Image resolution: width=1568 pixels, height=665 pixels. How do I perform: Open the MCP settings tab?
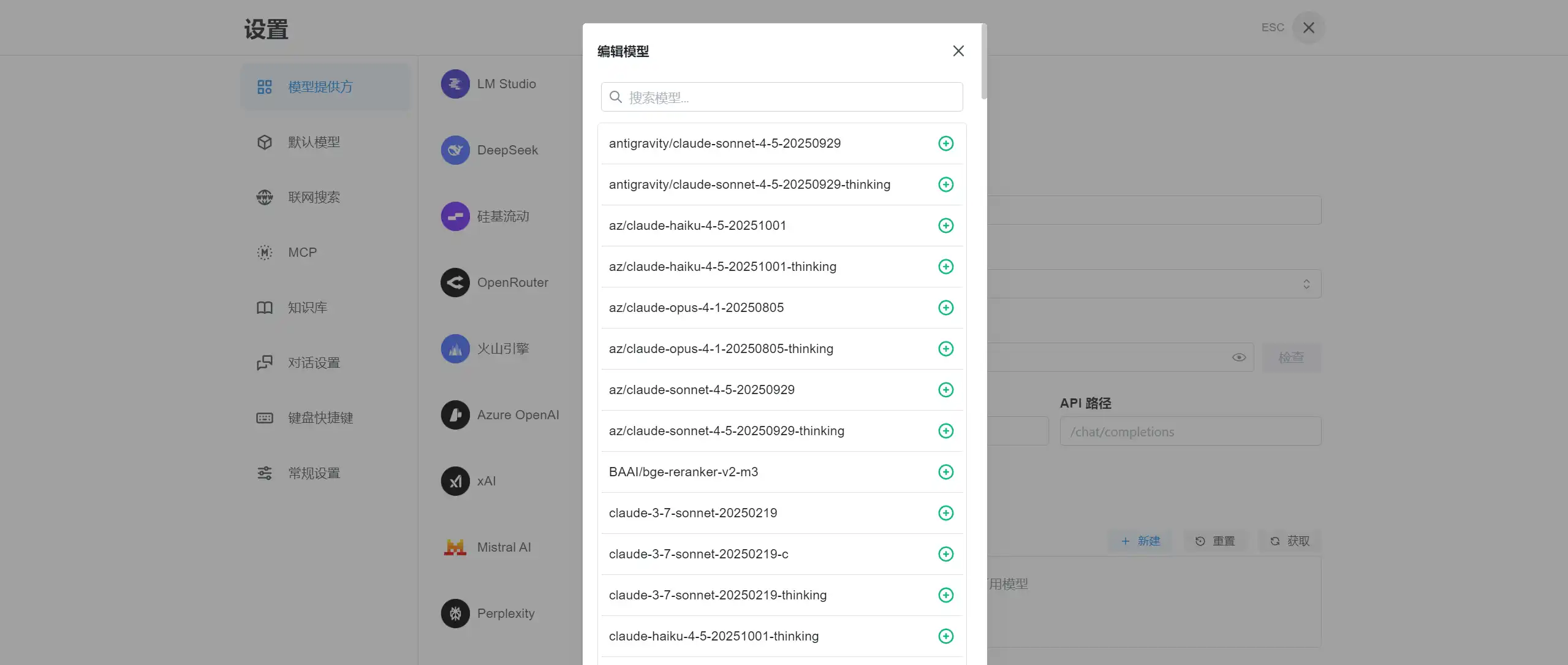coord(302,253)
